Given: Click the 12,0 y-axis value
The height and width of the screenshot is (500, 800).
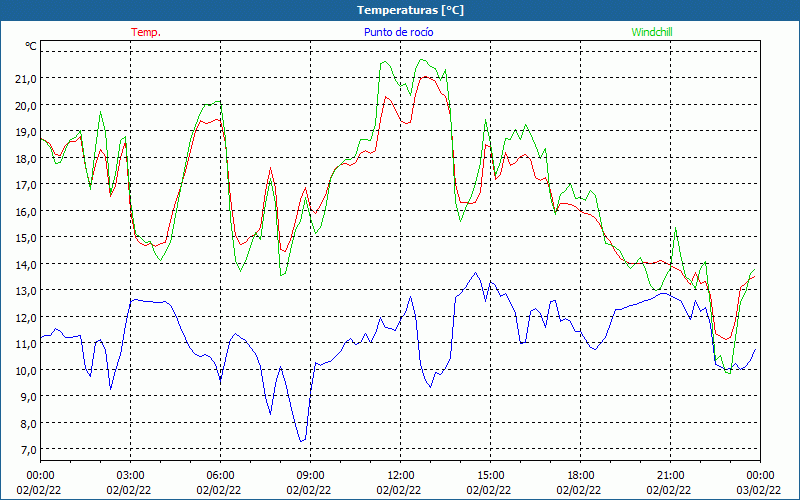Looking at the screenshot, I should 26,317.
